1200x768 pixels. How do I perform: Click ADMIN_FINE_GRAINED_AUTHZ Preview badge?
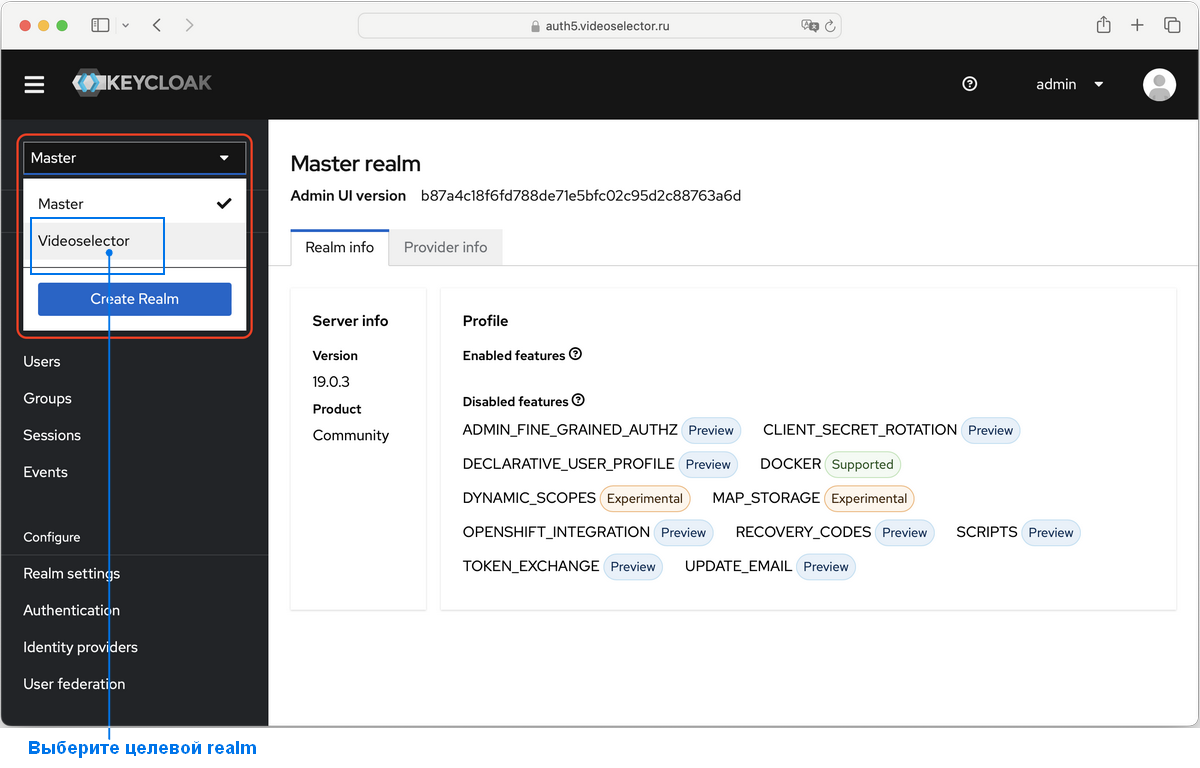click(711, 430)
